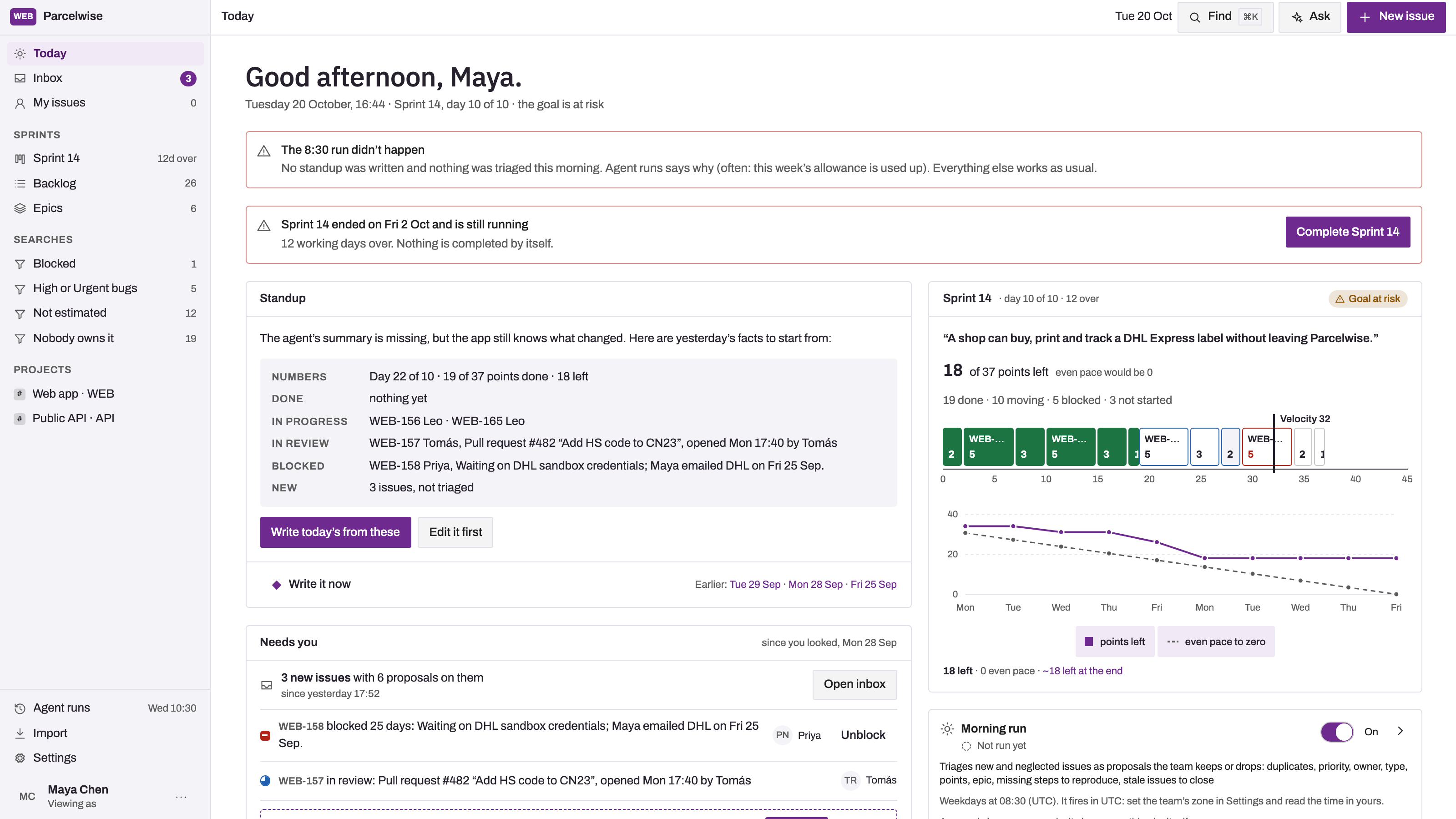The image size is (1456, 819).
Task: Click the Import download icon
Action: (x=20, y=733)
